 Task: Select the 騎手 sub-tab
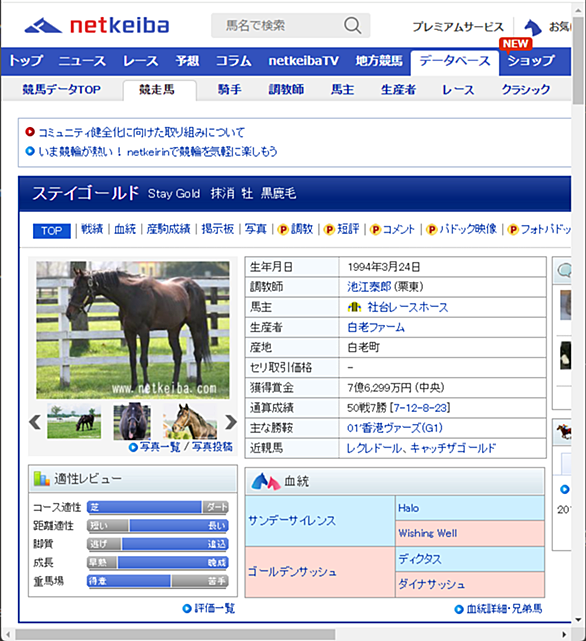coord(229,90)
